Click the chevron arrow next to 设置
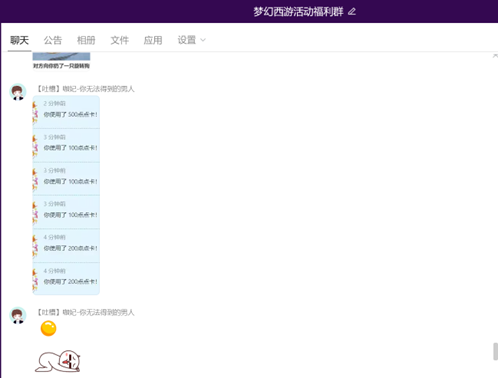This screenshot has height=378, width=498. [203, 40]
